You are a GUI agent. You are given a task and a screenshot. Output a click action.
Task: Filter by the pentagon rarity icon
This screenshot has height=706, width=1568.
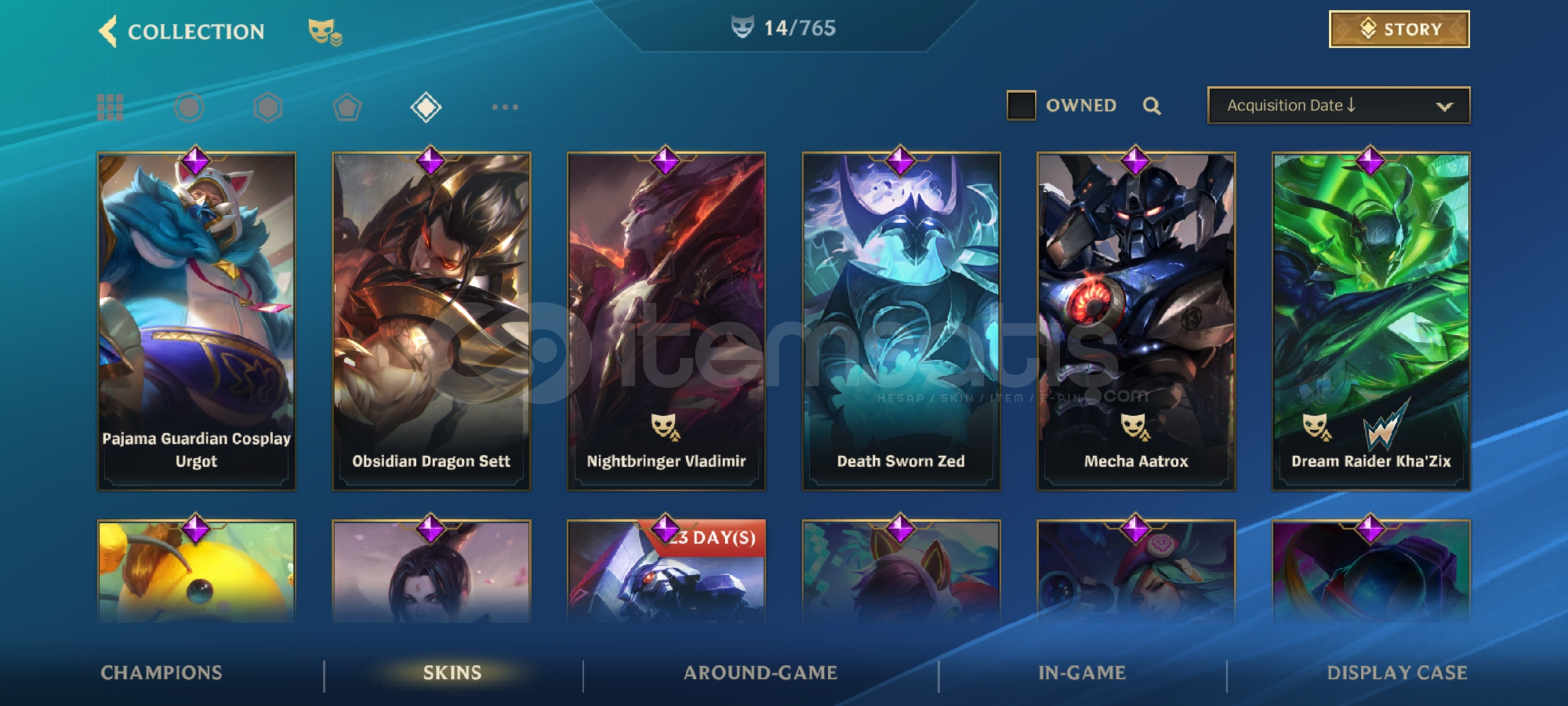point(347,107)
